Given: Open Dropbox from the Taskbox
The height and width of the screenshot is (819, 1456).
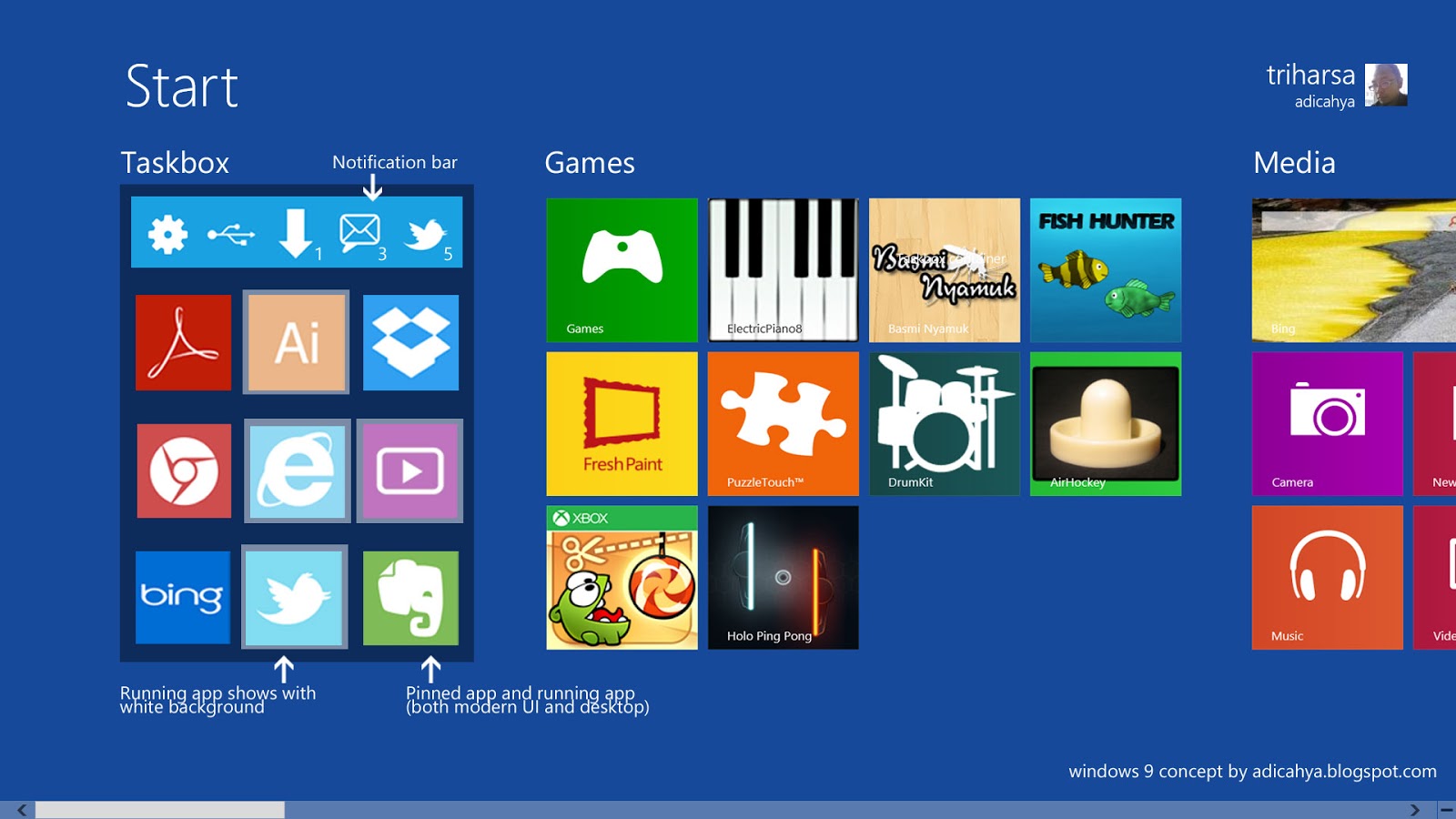Looking at the screenshot, I should tap(409, 343).
